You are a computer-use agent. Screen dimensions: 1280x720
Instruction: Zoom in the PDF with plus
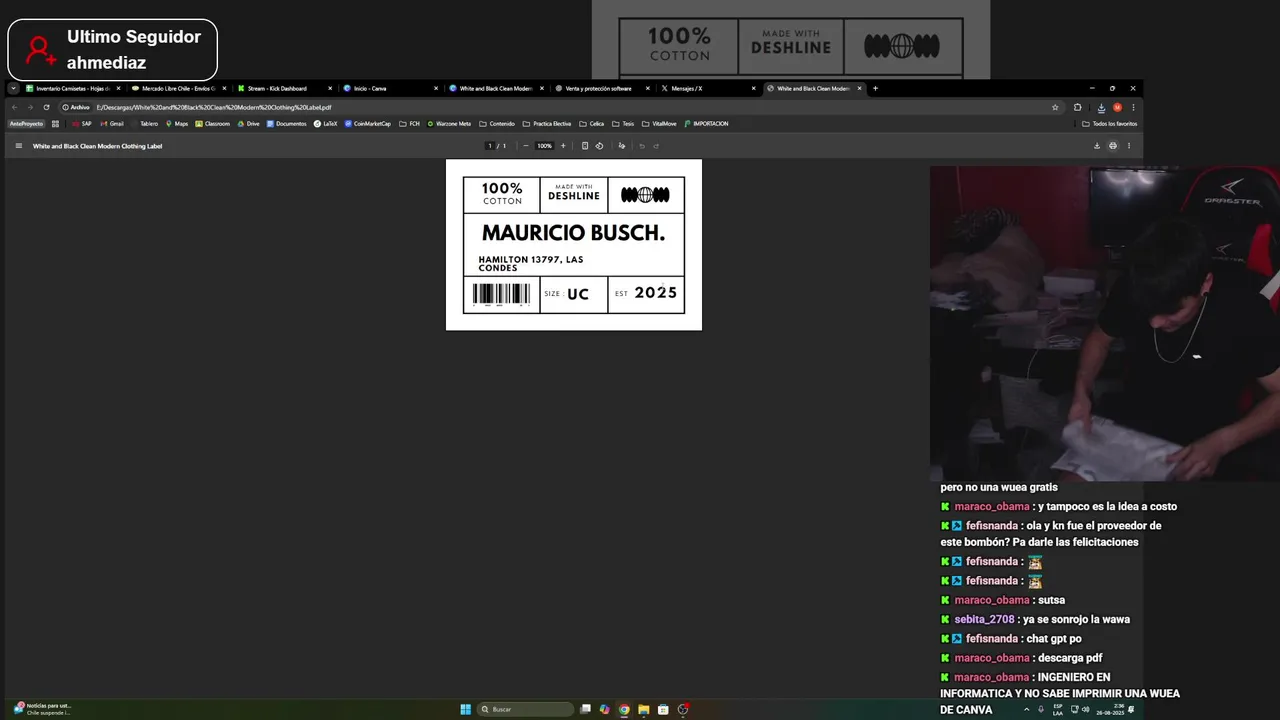562,146
